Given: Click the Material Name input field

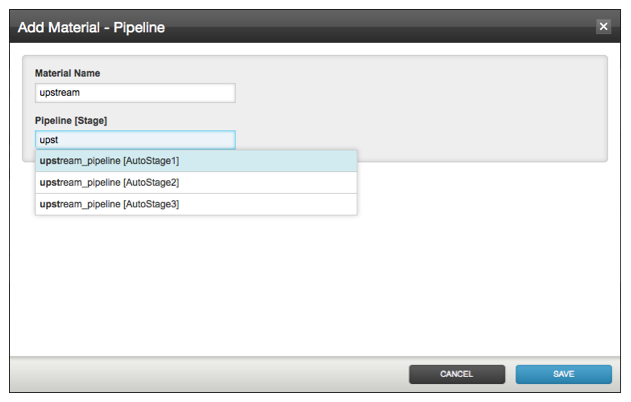Looking at the screenshot, I should click(x=135, y=93).
